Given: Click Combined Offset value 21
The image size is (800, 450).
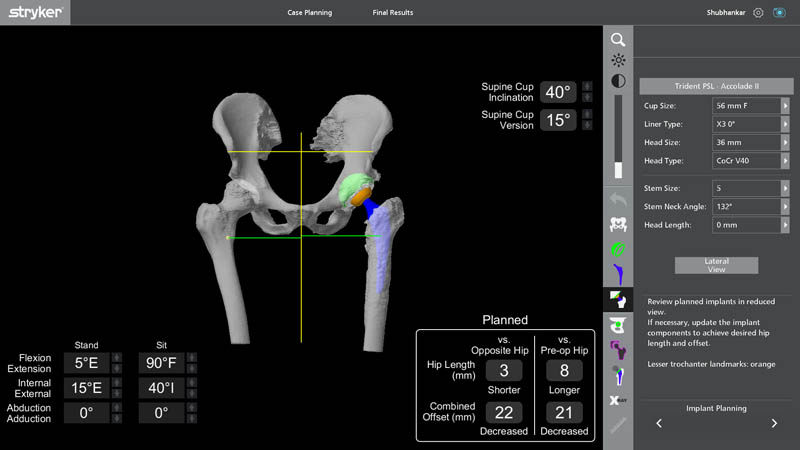Looking at the screenshot, I should click(564, 412).
